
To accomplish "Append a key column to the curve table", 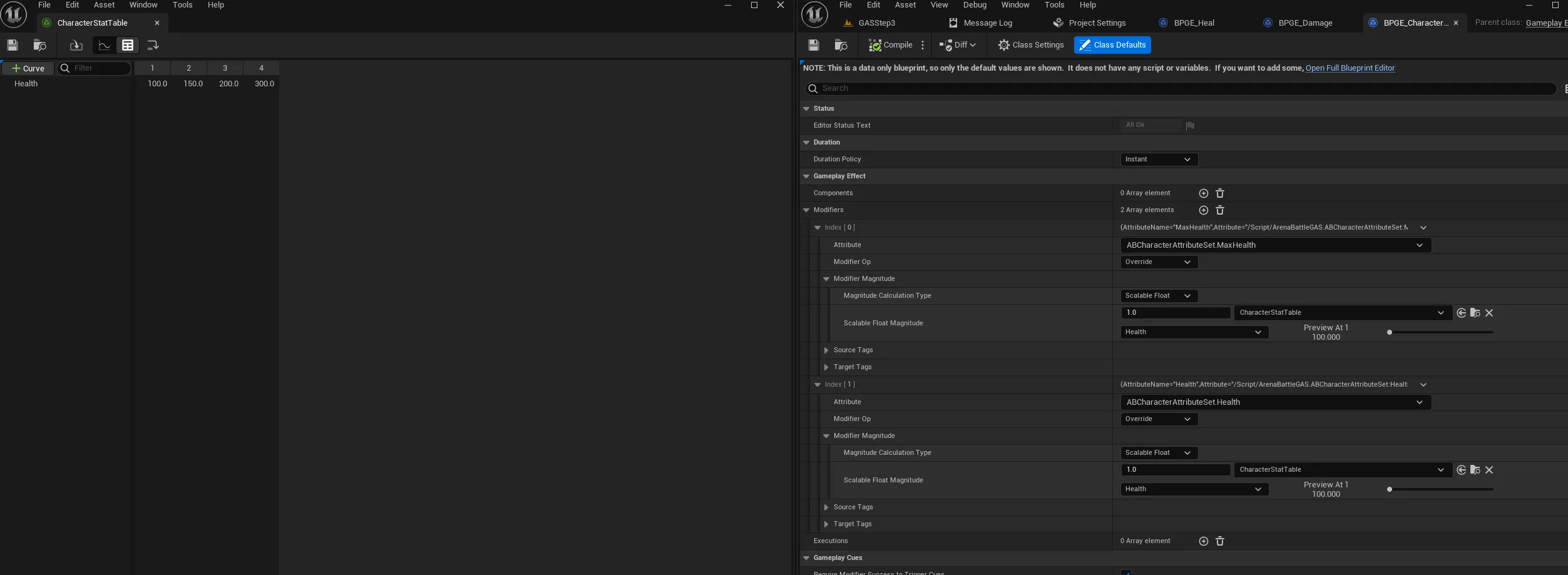I will click(x=153, y=45).
